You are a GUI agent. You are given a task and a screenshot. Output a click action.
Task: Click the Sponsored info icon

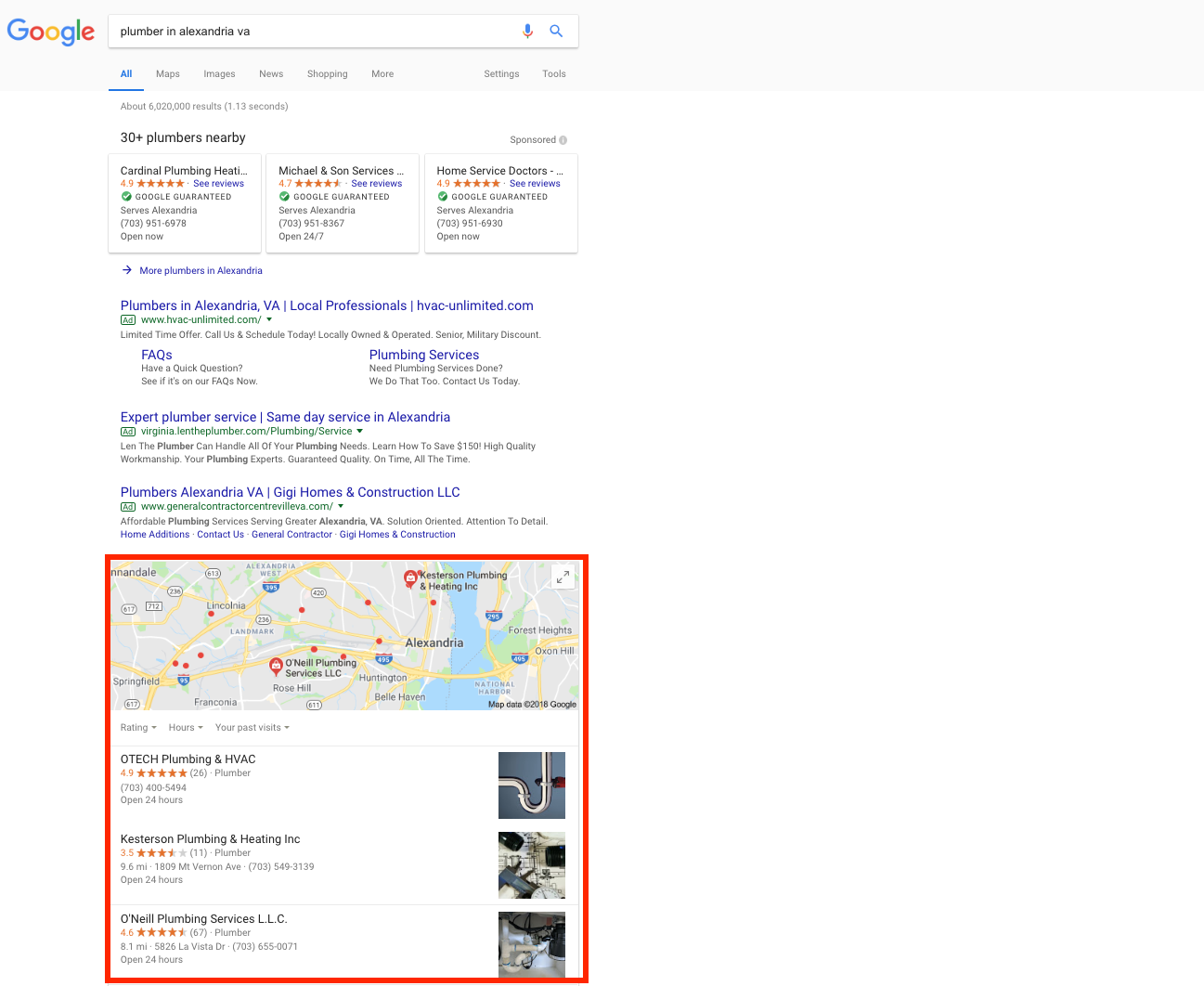(x=563, y=140)
